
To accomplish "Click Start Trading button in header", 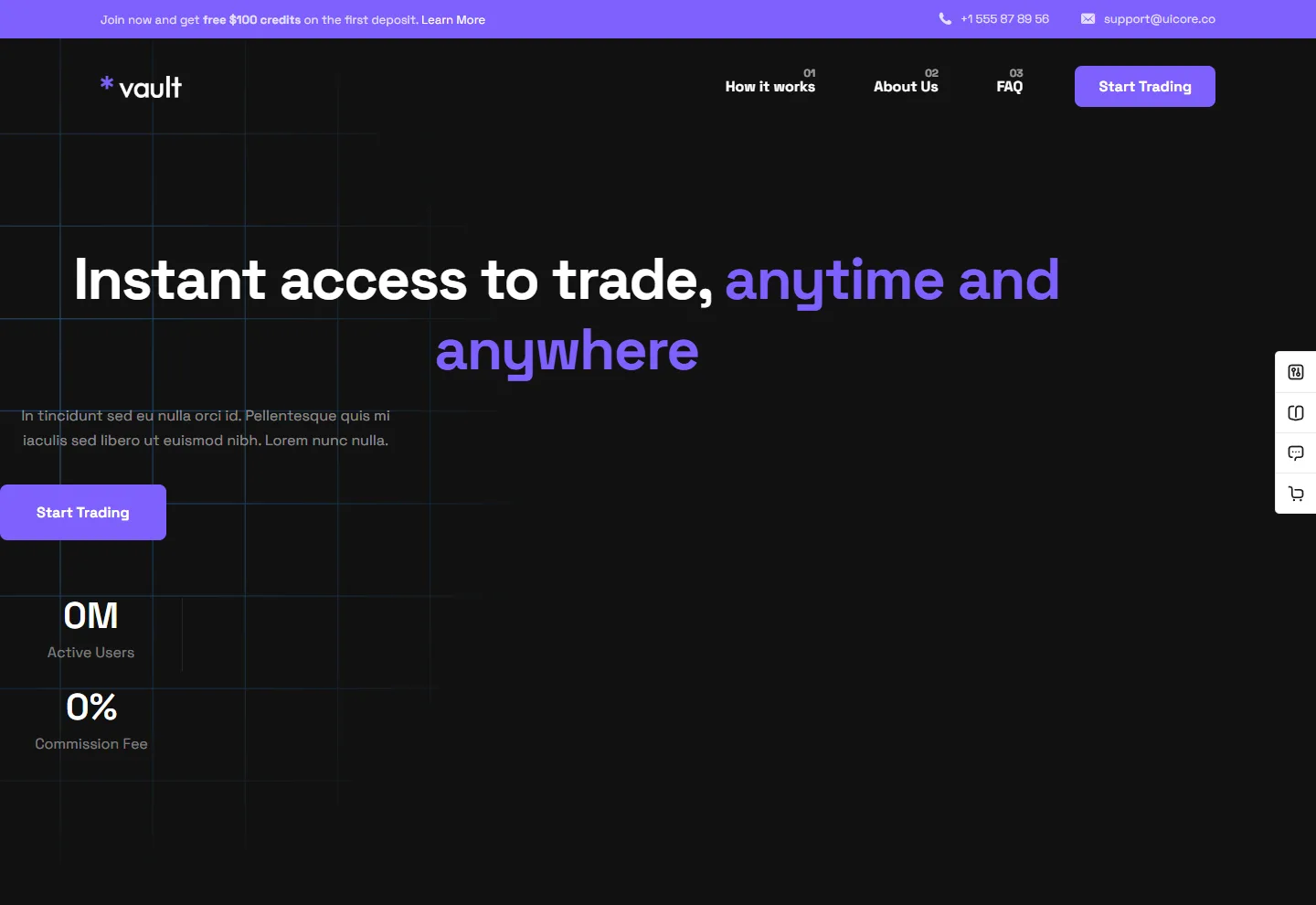I will 1145,86.
